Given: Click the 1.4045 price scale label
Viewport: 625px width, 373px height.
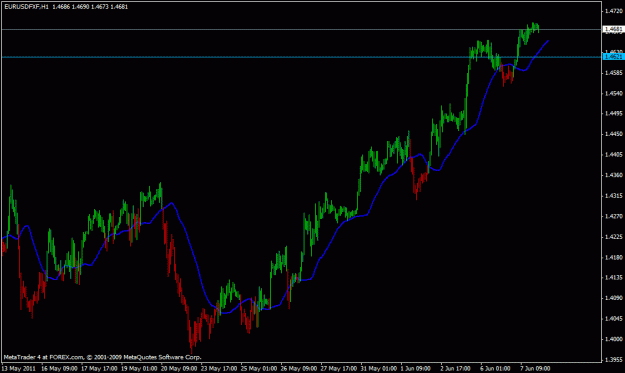Looking at the screenshot, I should point(614,319).
